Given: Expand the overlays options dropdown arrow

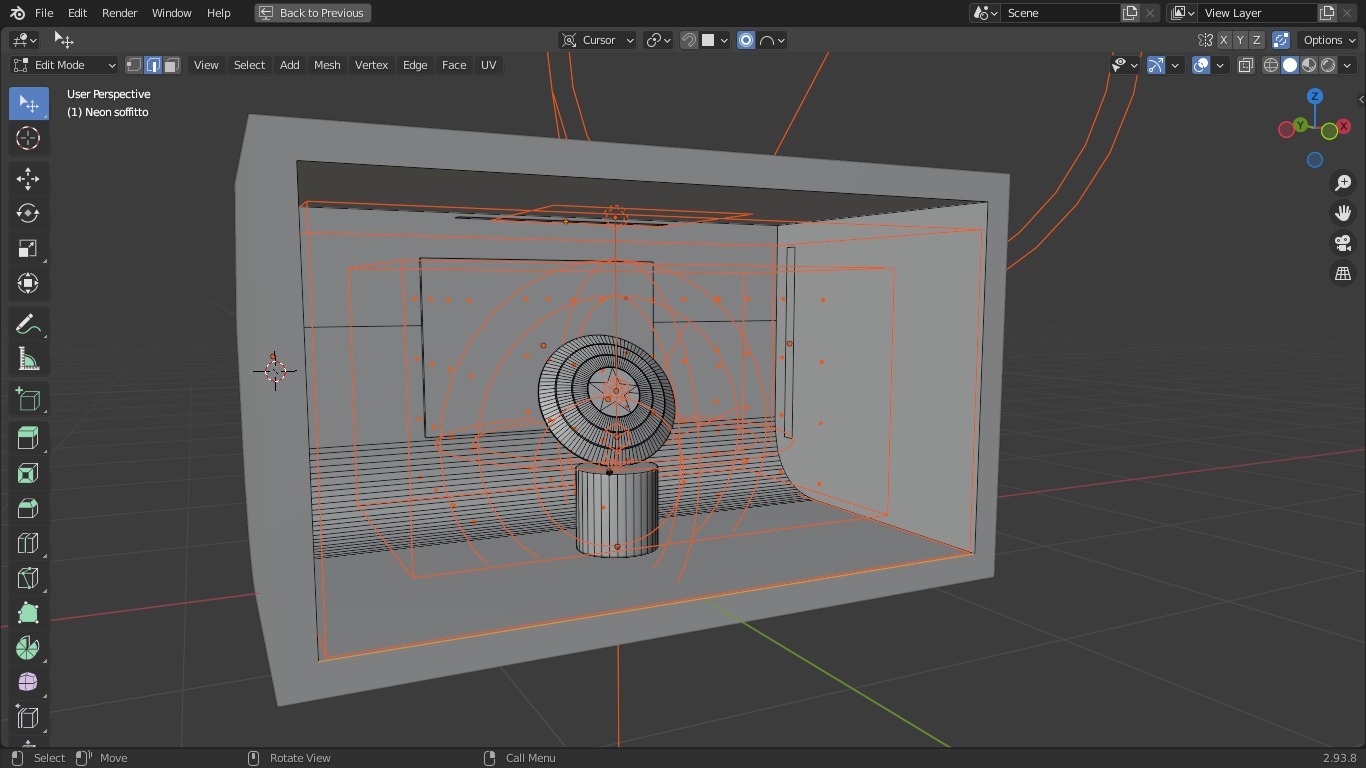Looking at the screenshot, I should coord(1220,65).
